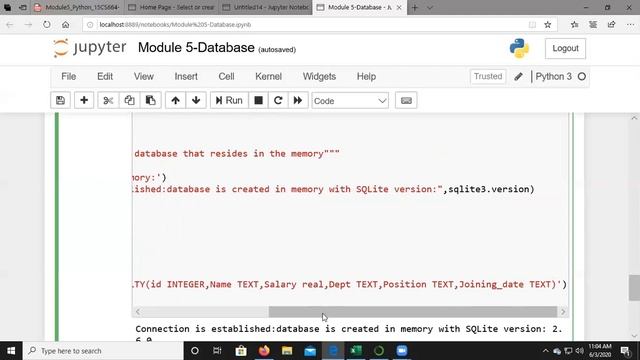Restart kernel and run all cells icon
This screenshot has height=360, width=640.
(x=298, y=100)
